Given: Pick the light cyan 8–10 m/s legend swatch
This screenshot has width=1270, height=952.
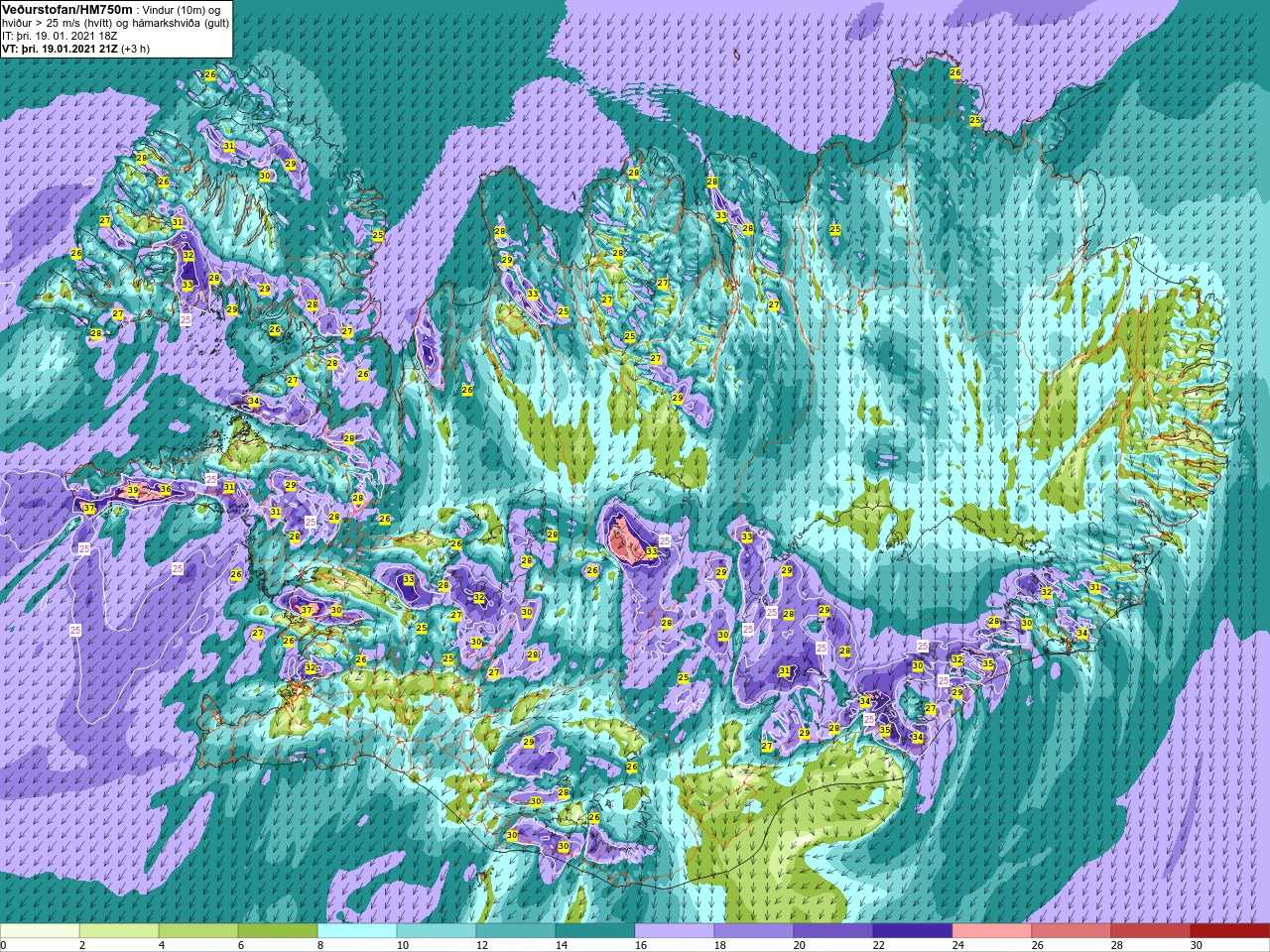Looking at the screenshot, I should (357, 931).
